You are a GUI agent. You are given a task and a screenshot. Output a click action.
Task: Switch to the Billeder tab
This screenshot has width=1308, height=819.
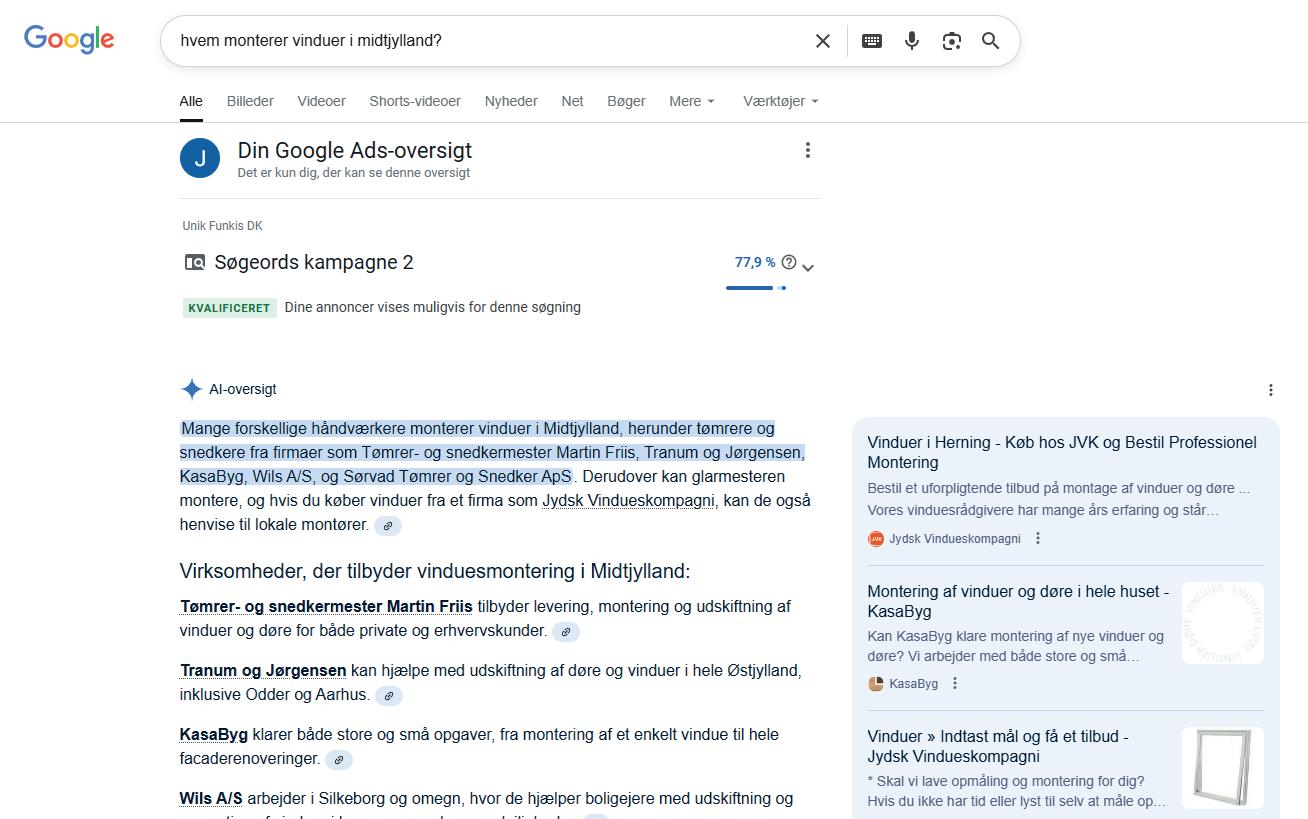click(x=250, y=101)
